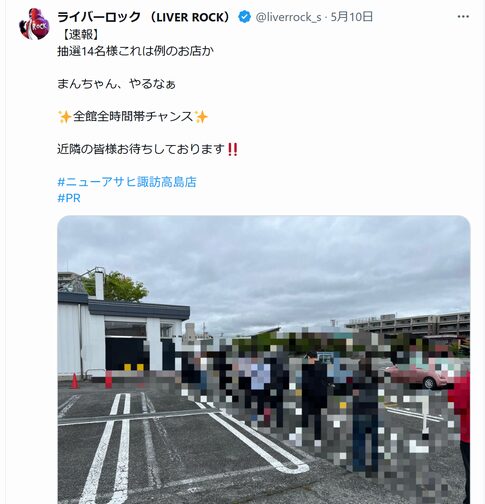
Task: Click the 全館全時間帯チャンス text
Action: [x=133, y=116]
